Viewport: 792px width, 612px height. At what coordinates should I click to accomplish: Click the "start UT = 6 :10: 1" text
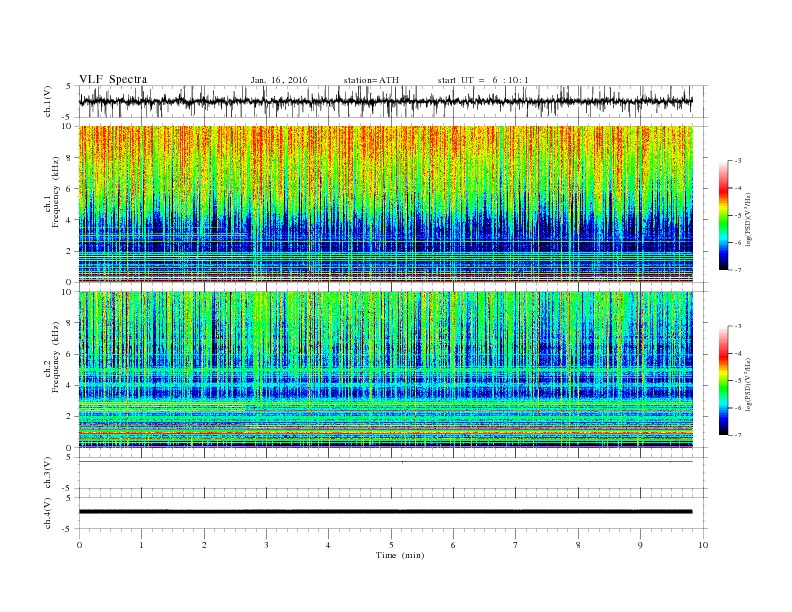[x=483, y=80]
